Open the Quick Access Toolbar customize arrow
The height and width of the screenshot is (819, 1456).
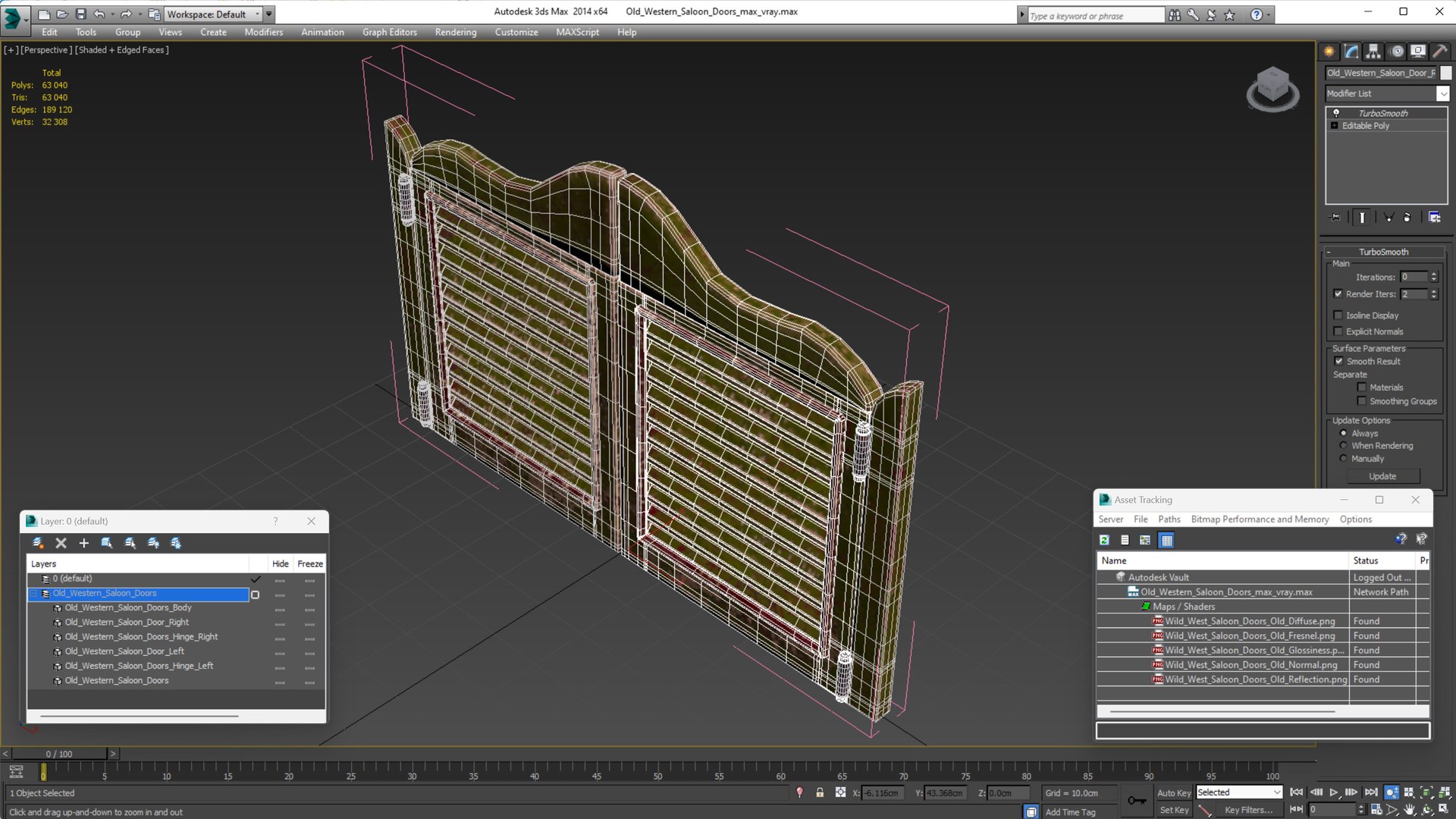(x=268, y=14)
